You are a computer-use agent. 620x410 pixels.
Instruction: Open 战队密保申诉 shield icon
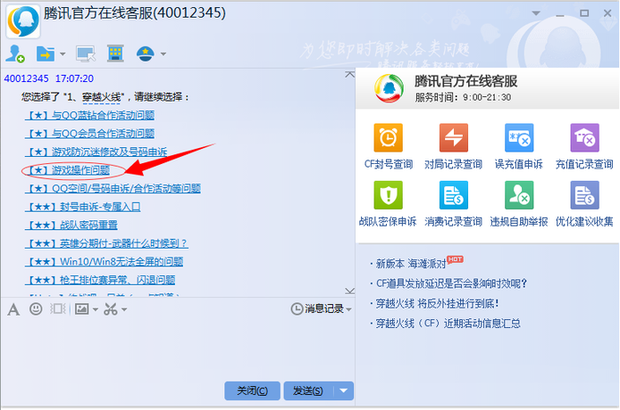[x=388, y=195]
